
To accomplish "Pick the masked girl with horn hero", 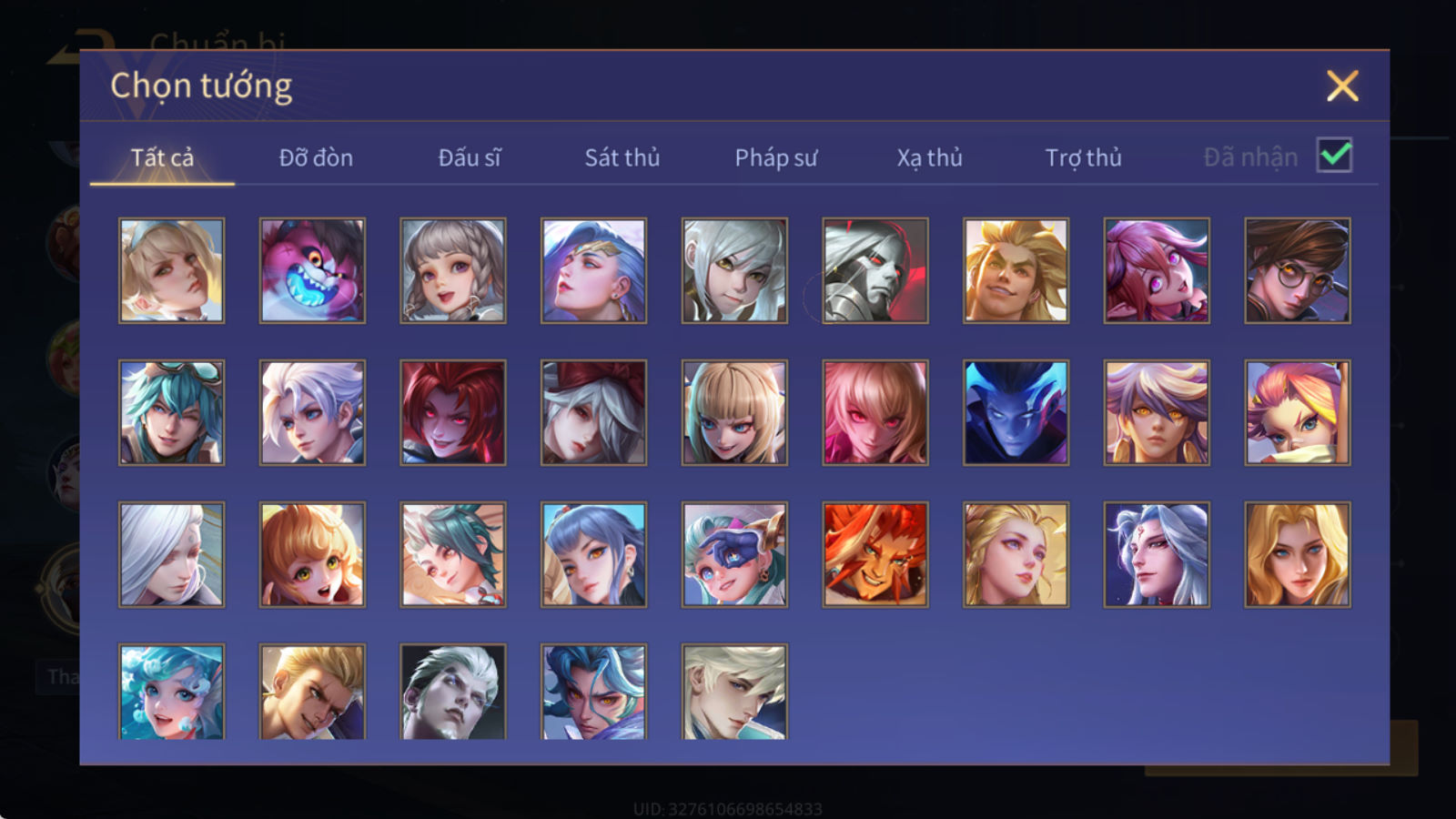I will tap(734, 554).
